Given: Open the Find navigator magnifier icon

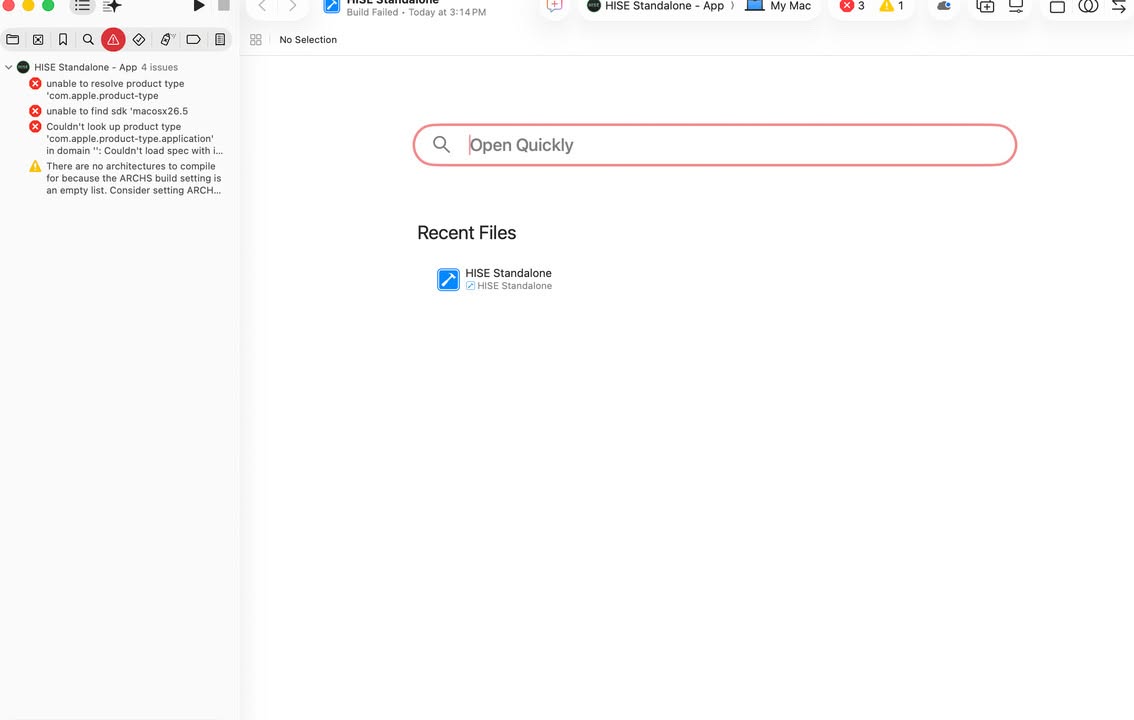Looking at the screenshot, I should pos(88,40).
